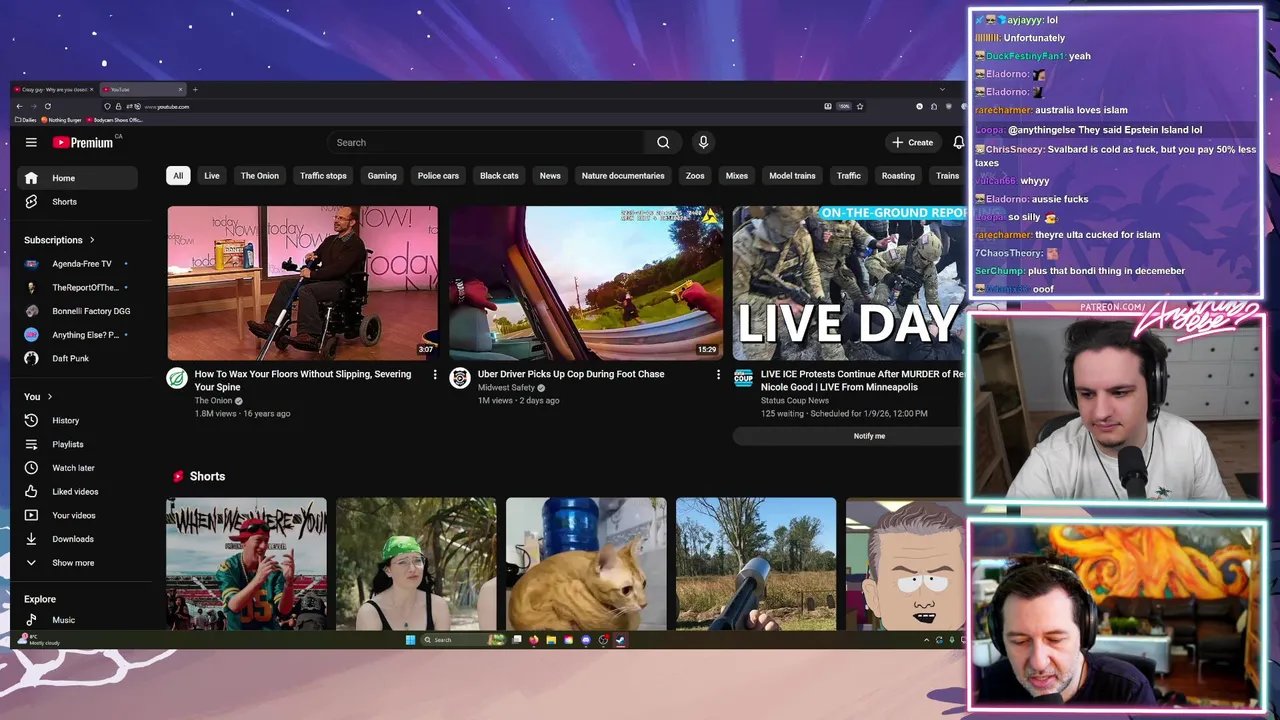Open watch History in the sidebar
The image size is (1280, 720).
[78, 421]
